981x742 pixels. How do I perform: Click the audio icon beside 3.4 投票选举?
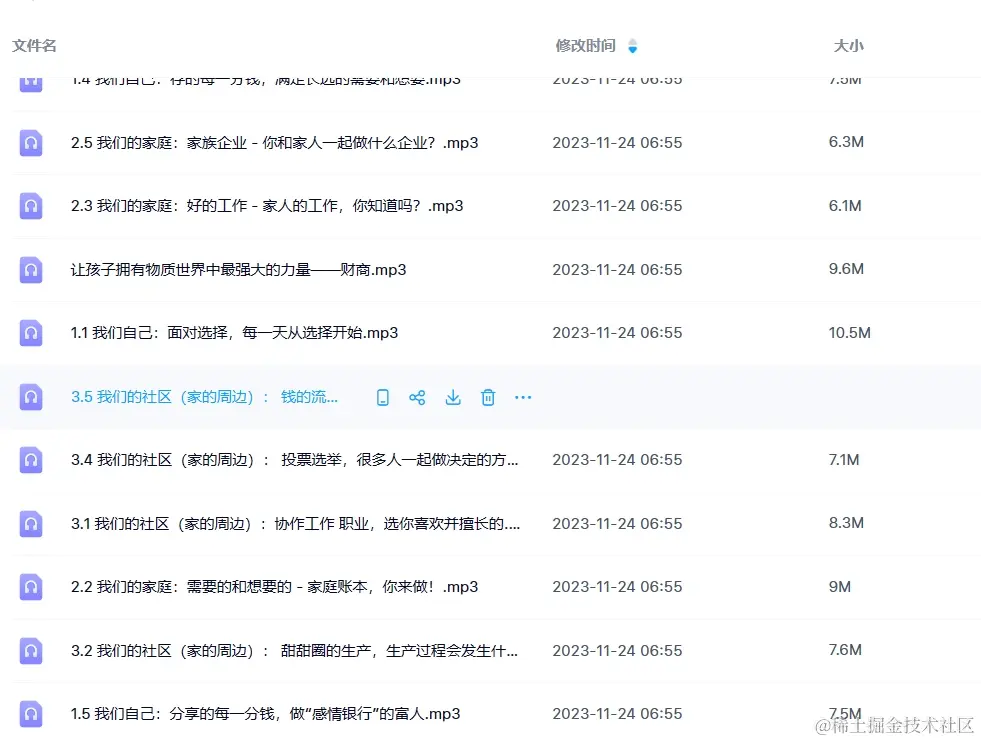pos(30,460)
